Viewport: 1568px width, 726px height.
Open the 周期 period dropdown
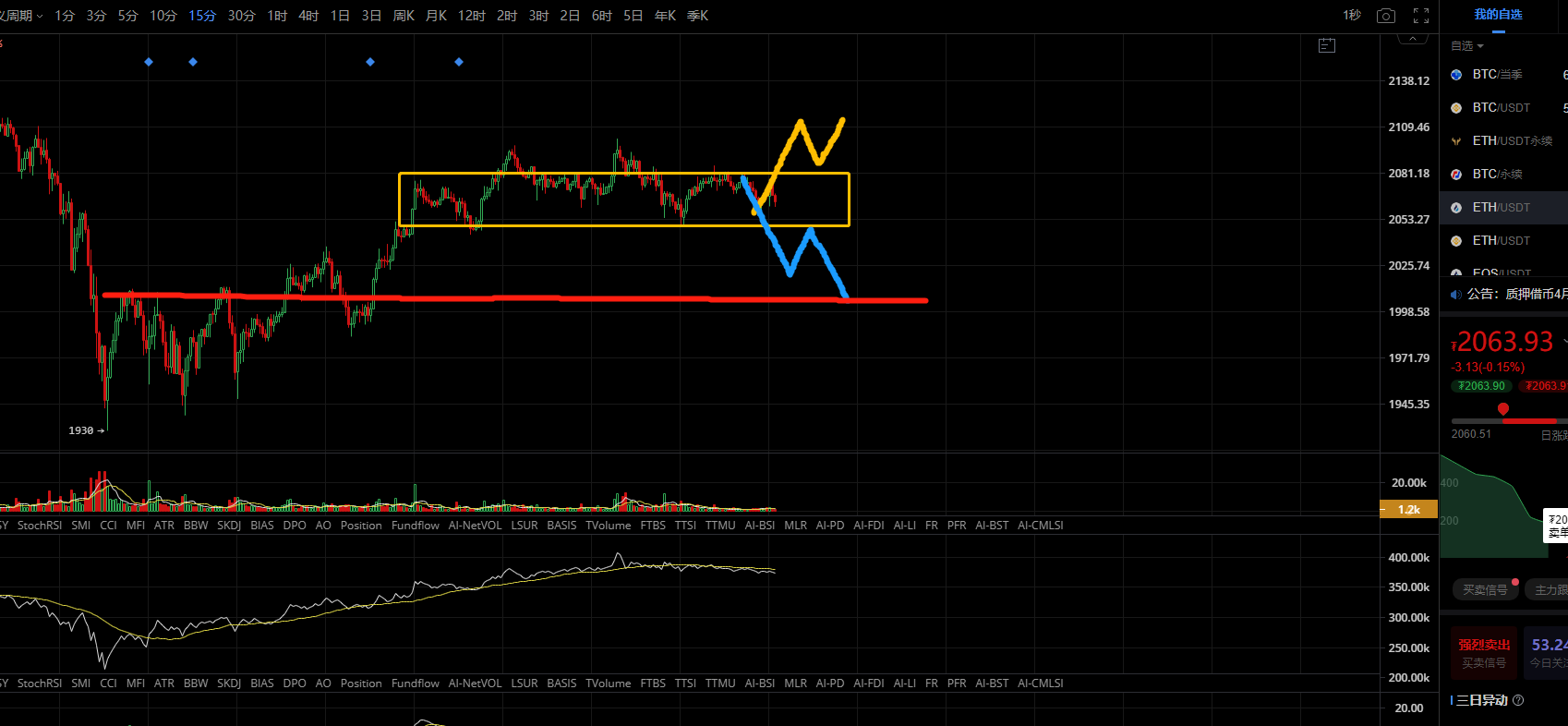22,16
